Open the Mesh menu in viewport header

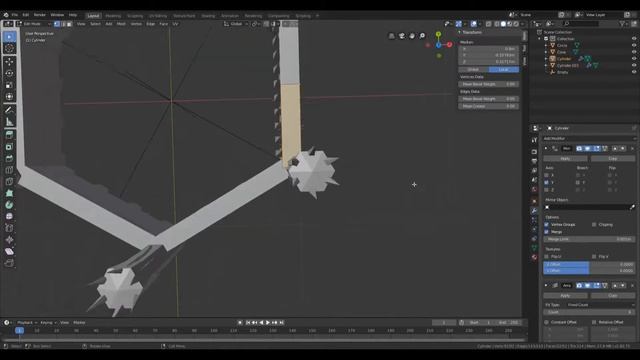(x=121, y=24)
